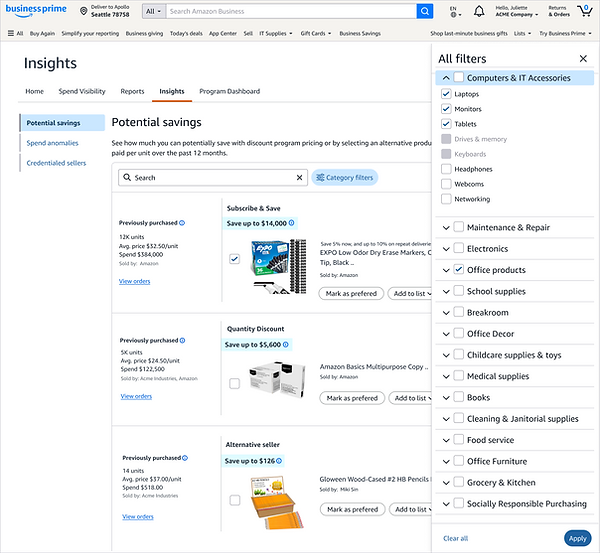
Task: Select the Amazon Basics copy paper checkbox
Action: [235, 383]
